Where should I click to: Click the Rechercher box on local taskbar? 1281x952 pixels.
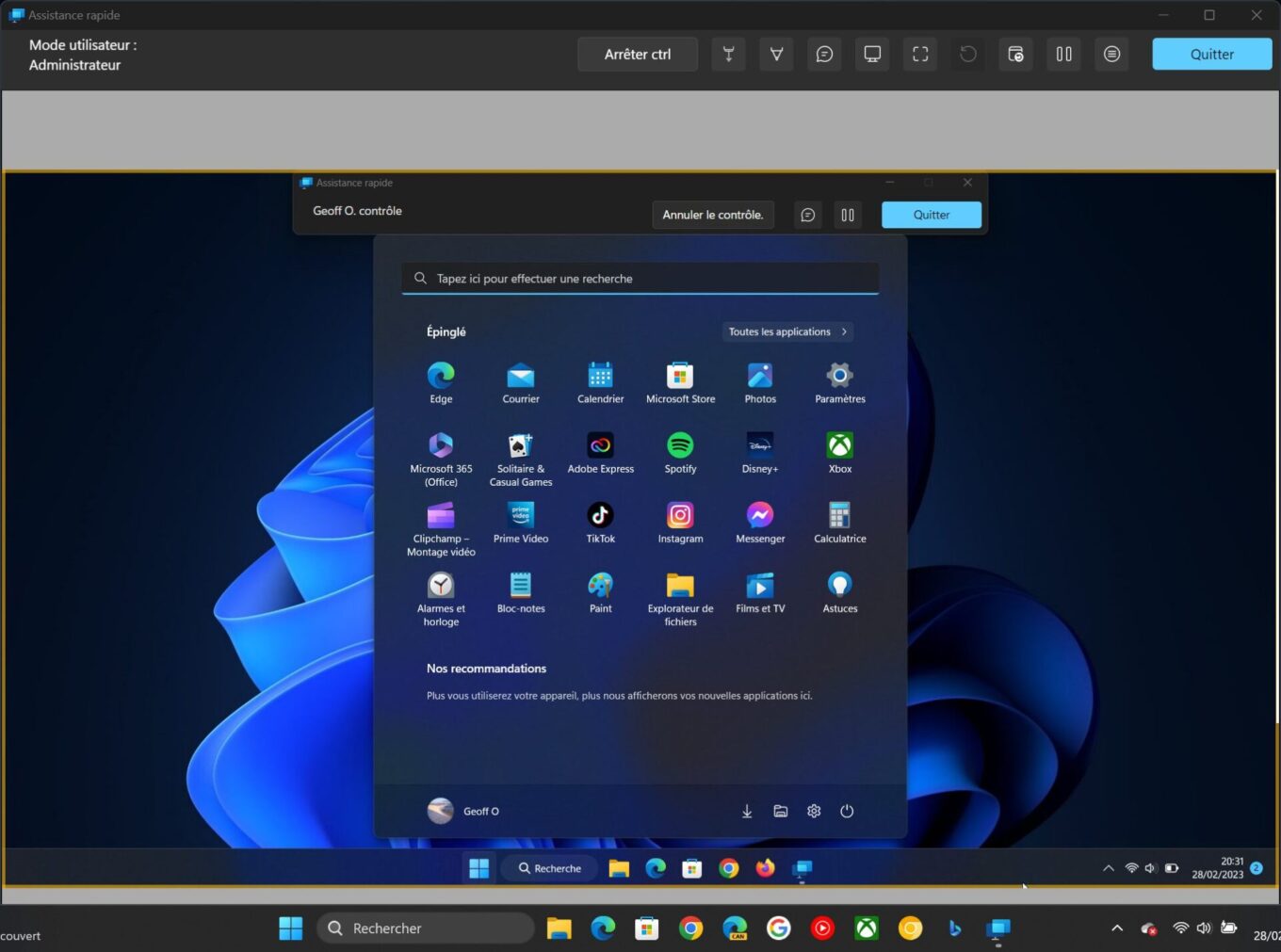tap(426, 928)
